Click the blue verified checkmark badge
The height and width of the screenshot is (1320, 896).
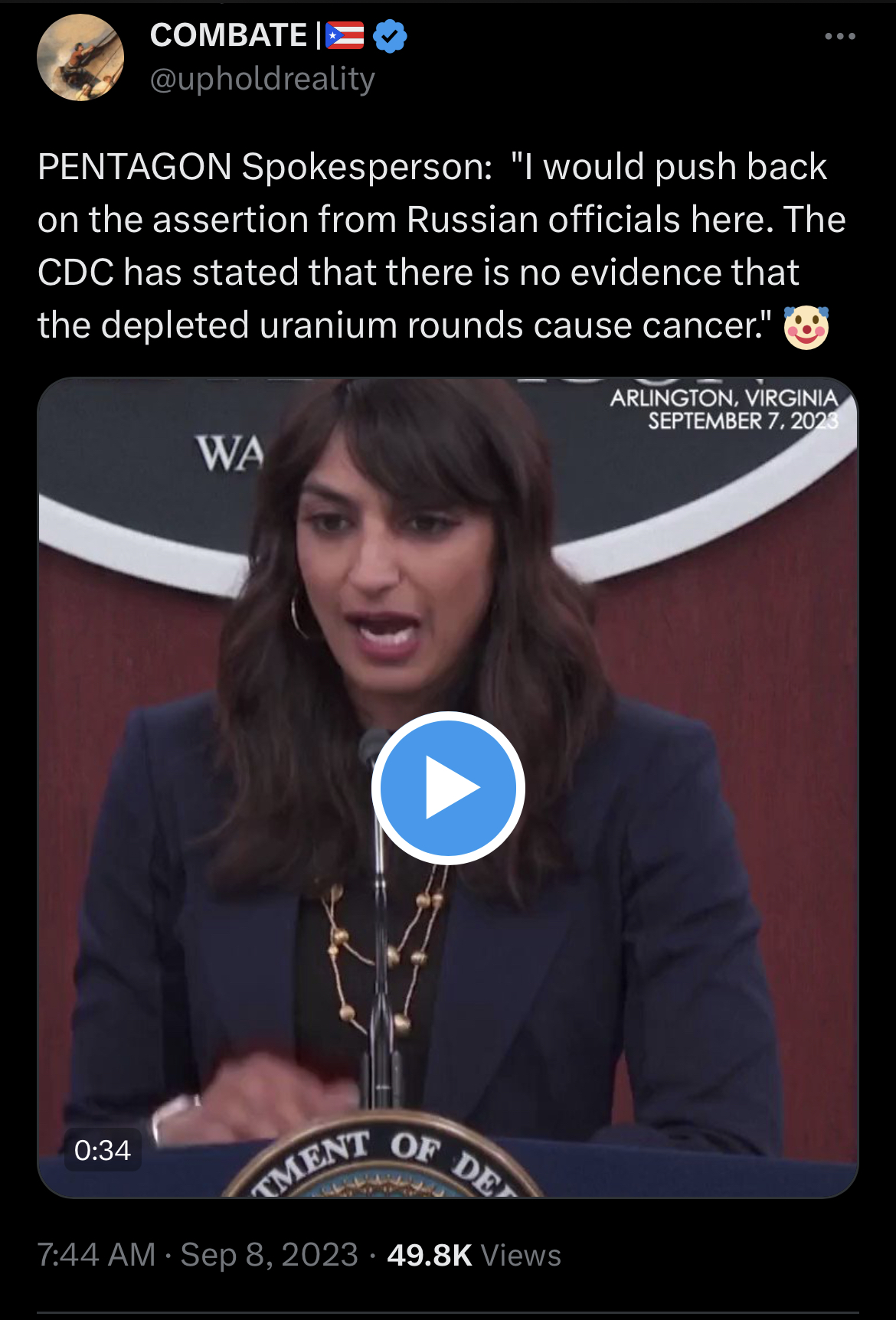point(390,36)
